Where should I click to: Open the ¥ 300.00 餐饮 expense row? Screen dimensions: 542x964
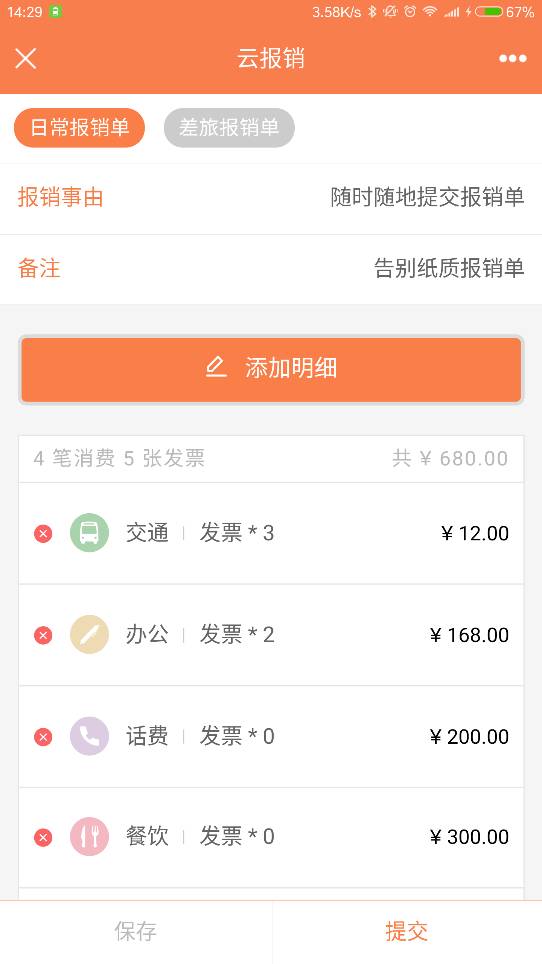[271, 837]
